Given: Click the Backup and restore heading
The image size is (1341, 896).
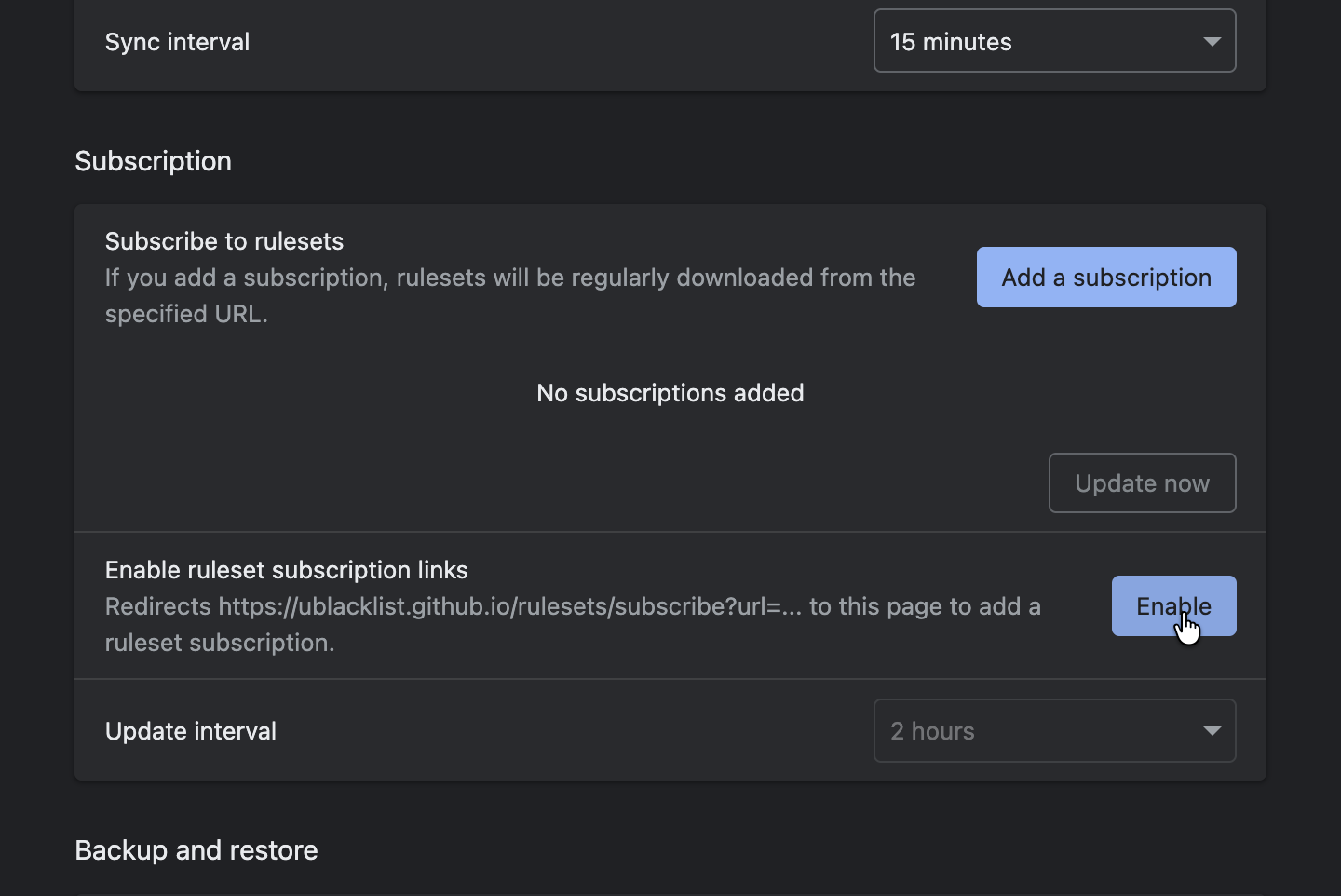Looking at the screenshot, I should click(x=196, y=849).
